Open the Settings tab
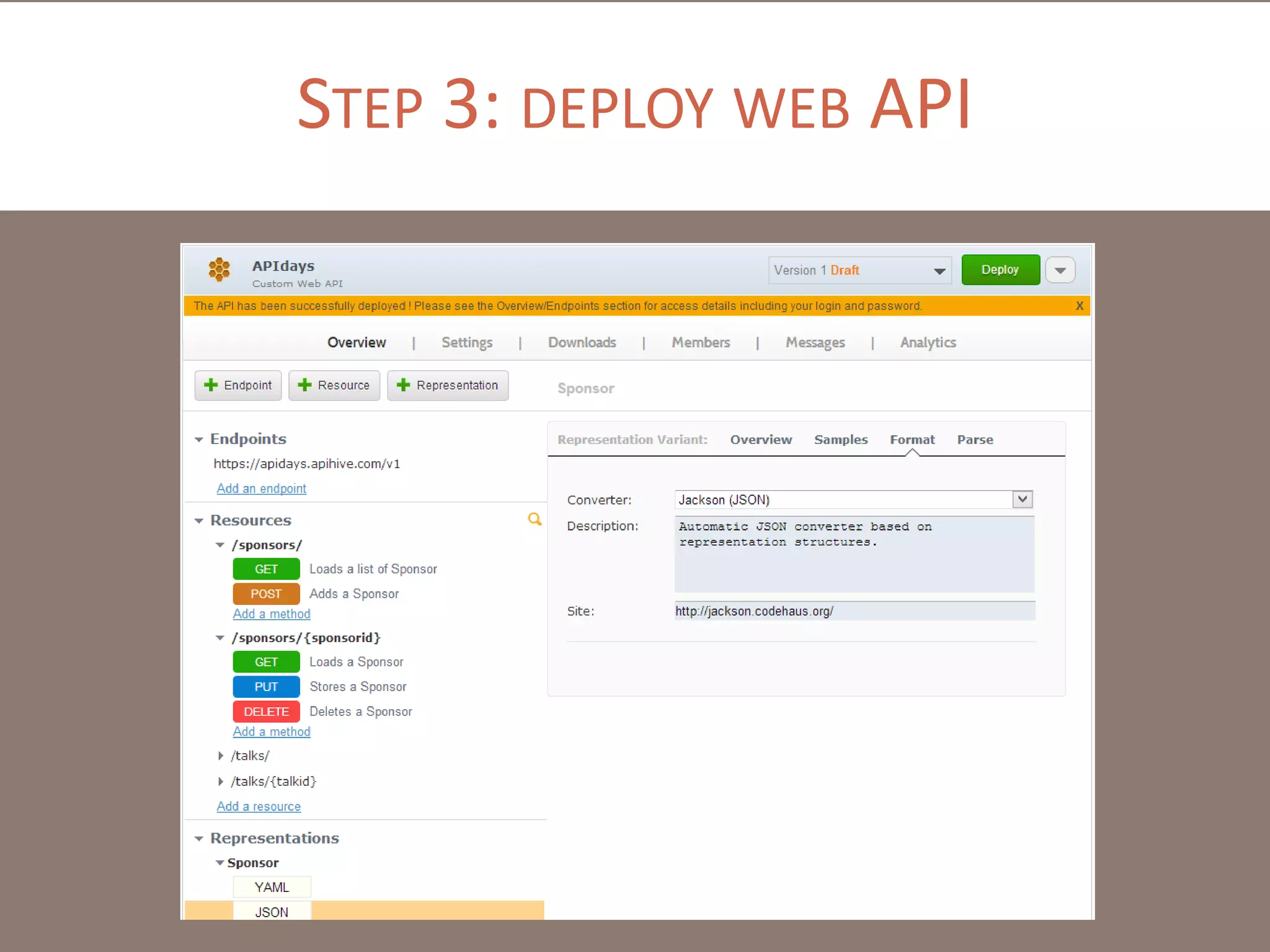 click(x=467, y=343)
